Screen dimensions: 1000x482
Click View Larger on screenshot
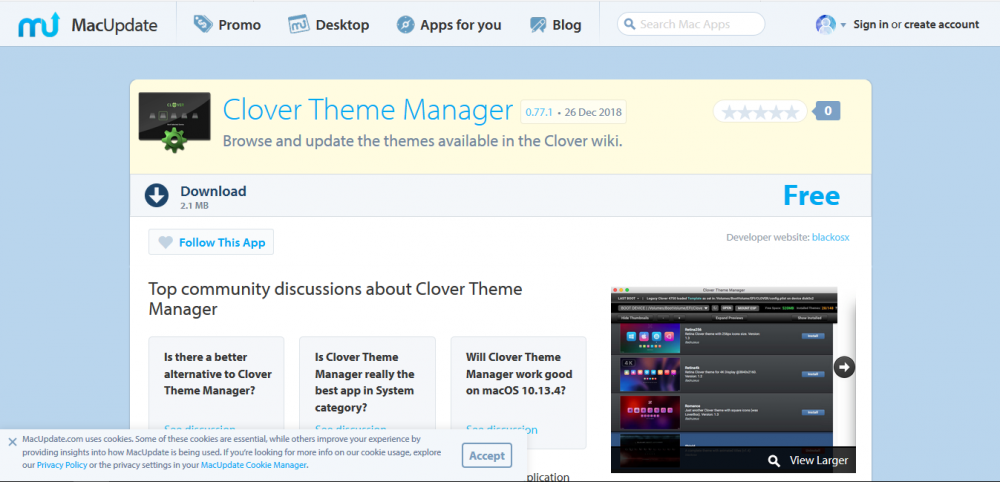(818, 460)
